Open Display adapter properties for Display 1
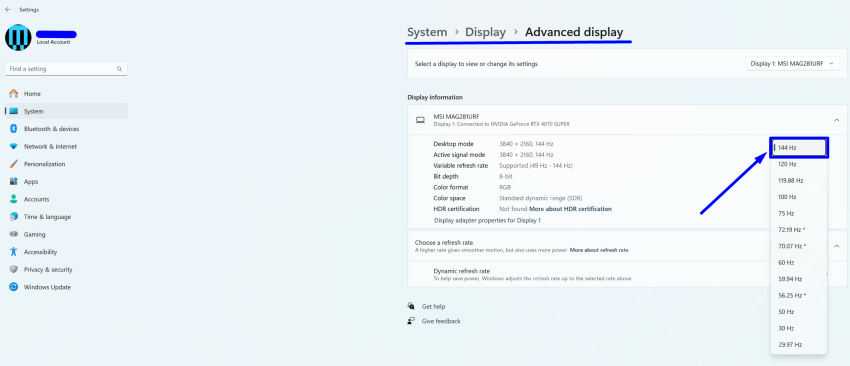Viewport: 850px width, 366px height. 487,221
